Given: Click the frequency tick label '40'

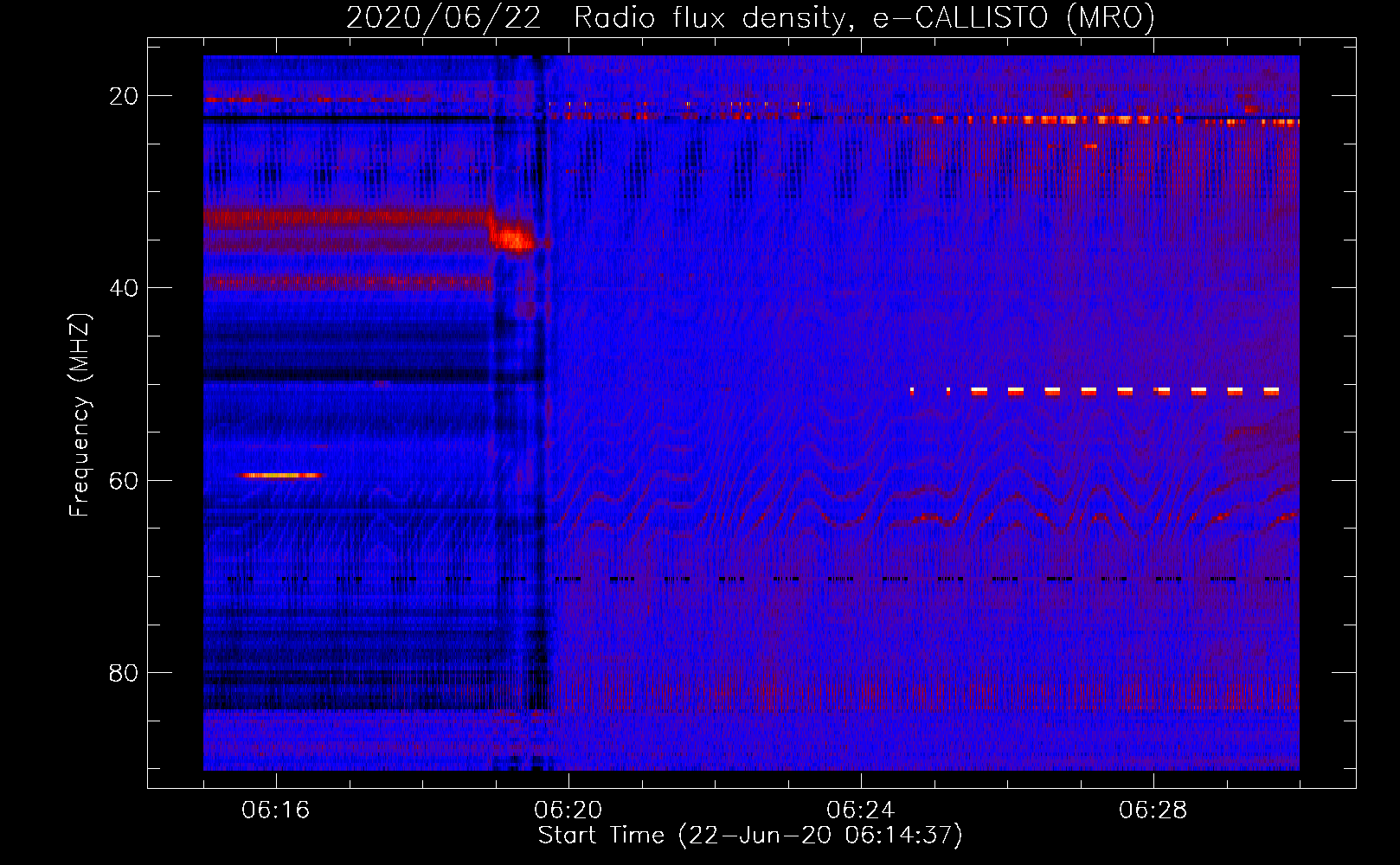Looking at the screenshot, I should click(x=124, y=288).
